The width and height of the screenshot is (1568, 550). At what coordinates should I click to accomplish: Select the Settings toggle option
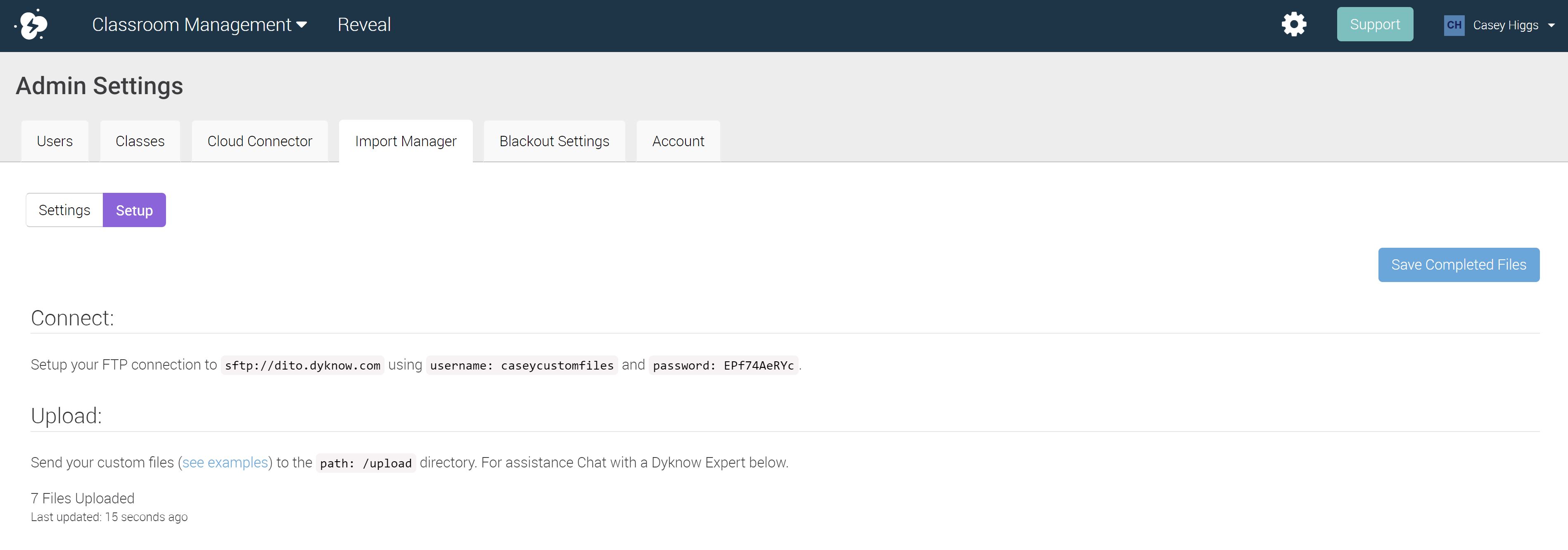[x=64, y=210]
